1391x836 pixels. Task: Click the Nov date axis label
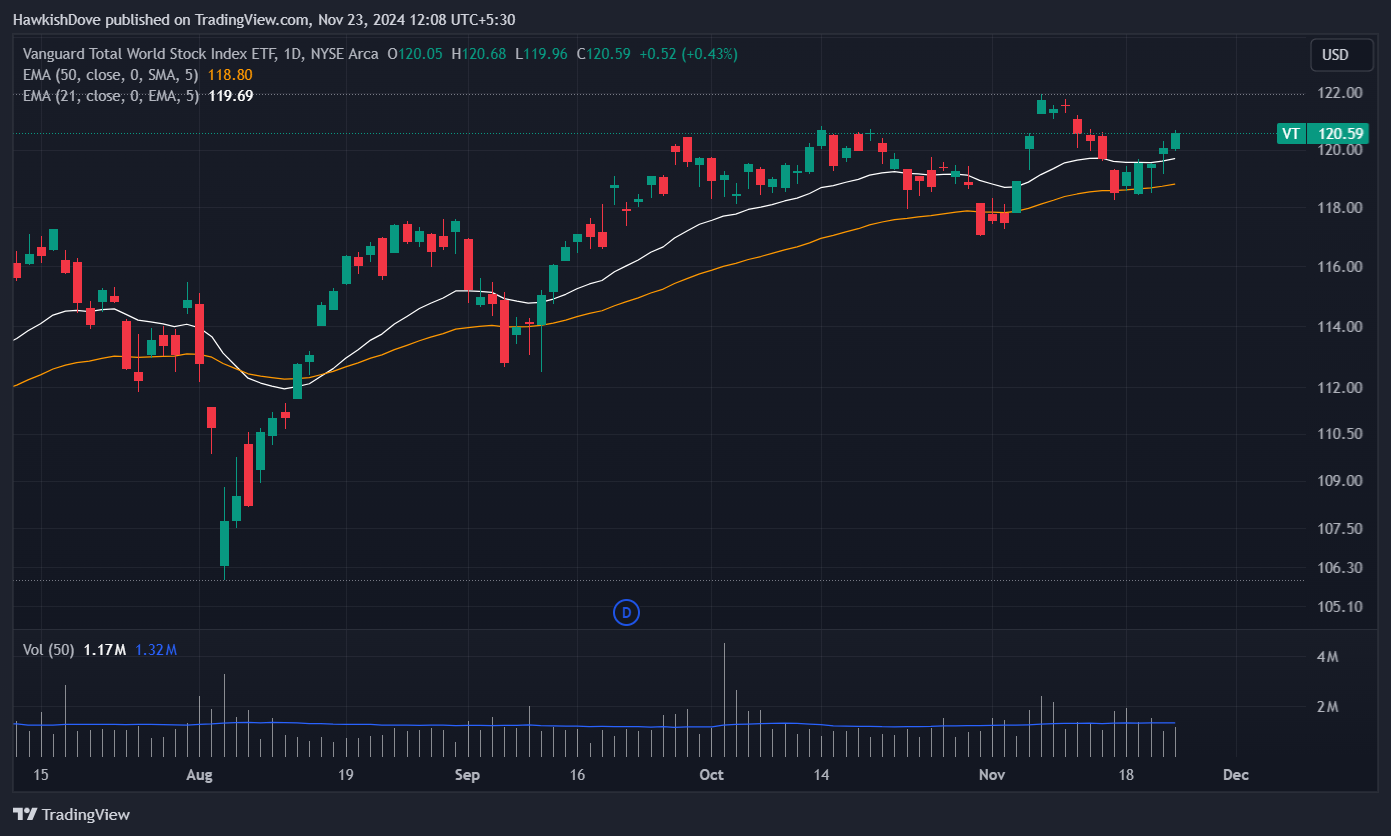[x=991, y=775]
